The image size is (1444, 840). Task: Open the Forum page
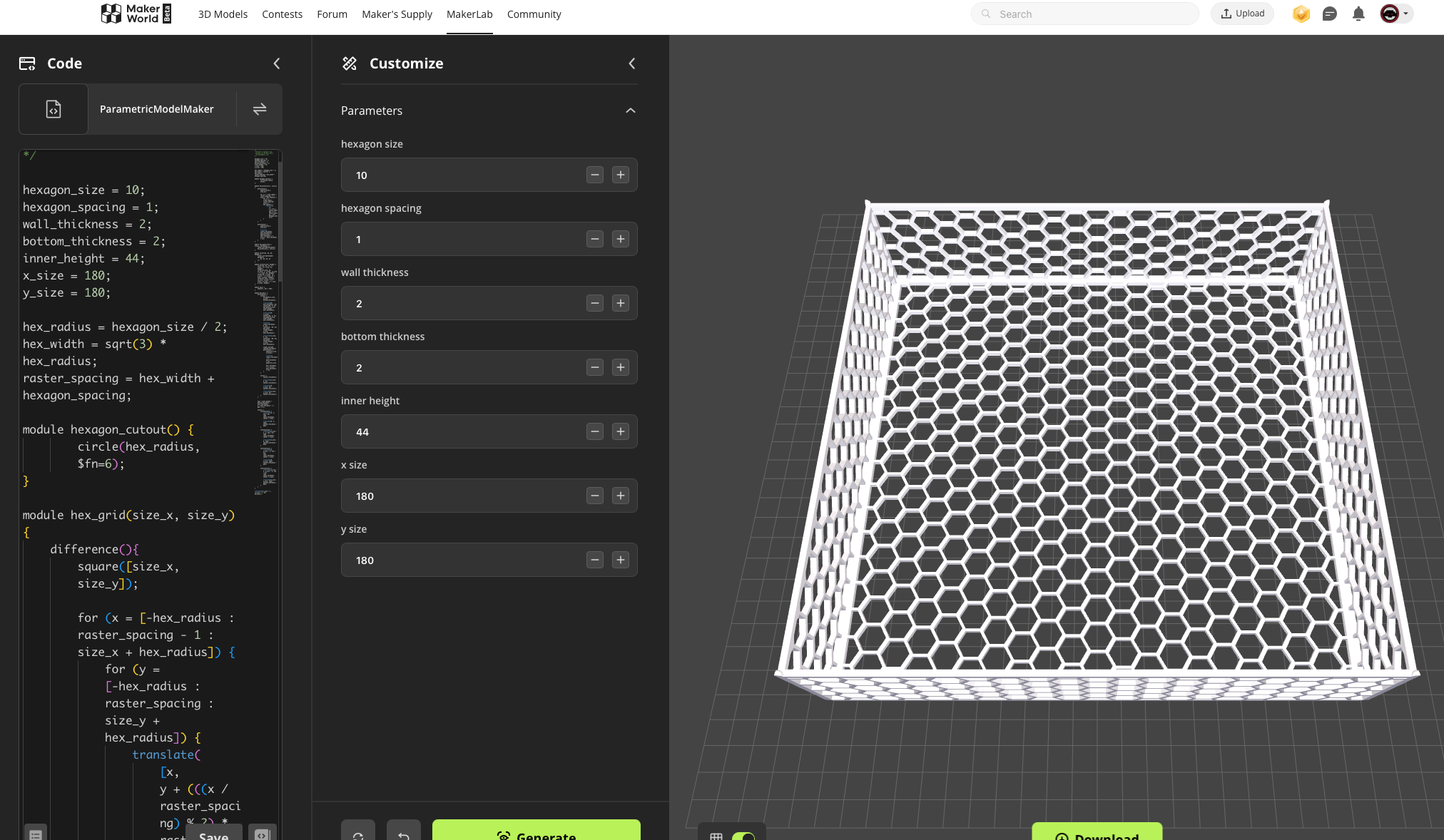tap(332, 14)
